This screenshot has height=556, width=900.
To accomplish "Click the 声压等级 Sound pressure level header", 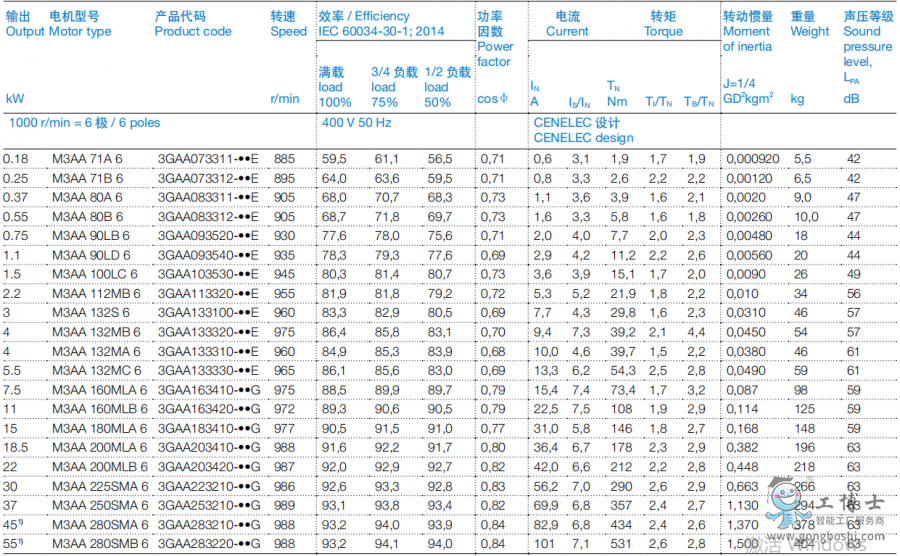I will coord(867,39).
